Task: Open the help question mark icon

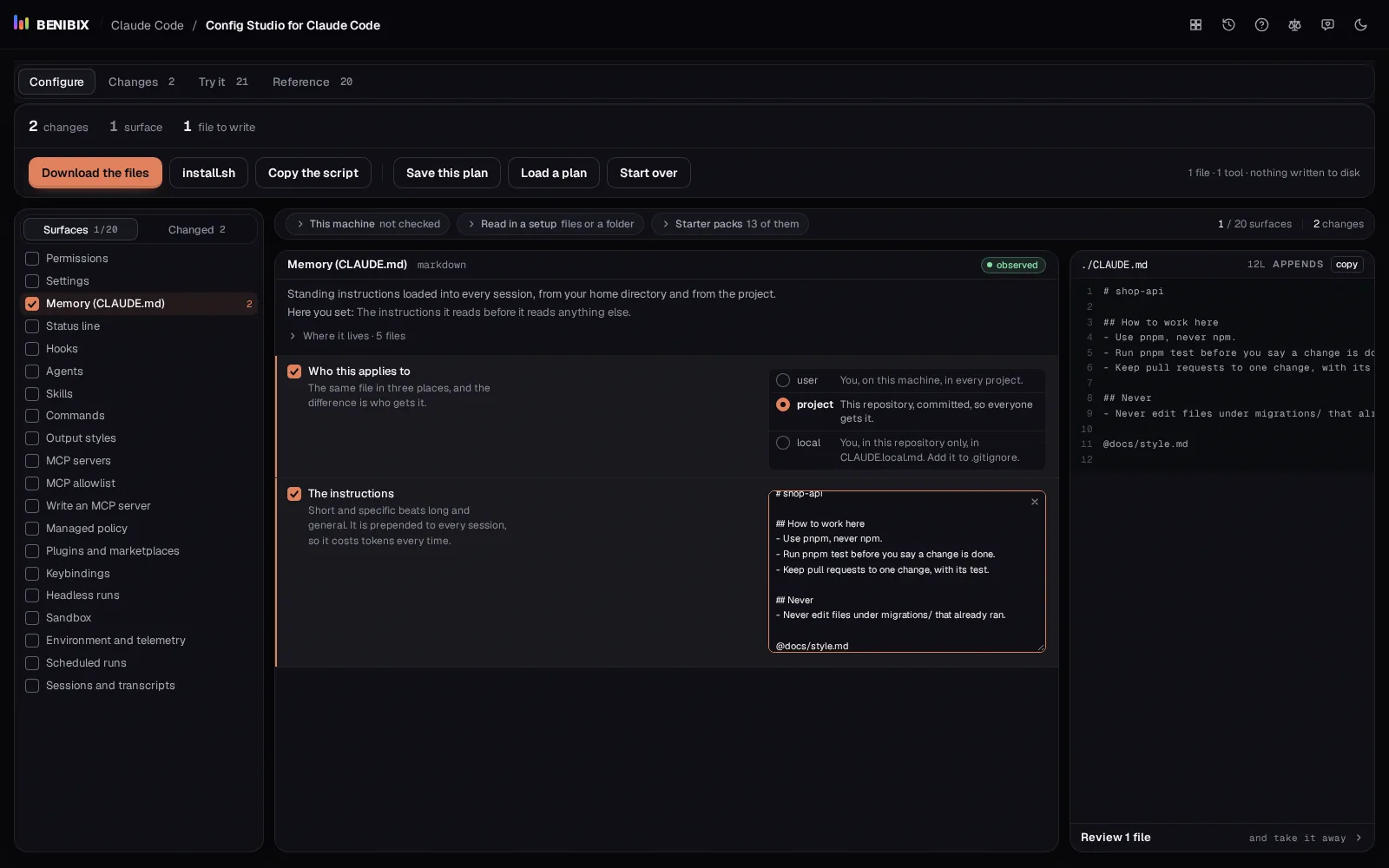Action: click(x=1261, y=25)
